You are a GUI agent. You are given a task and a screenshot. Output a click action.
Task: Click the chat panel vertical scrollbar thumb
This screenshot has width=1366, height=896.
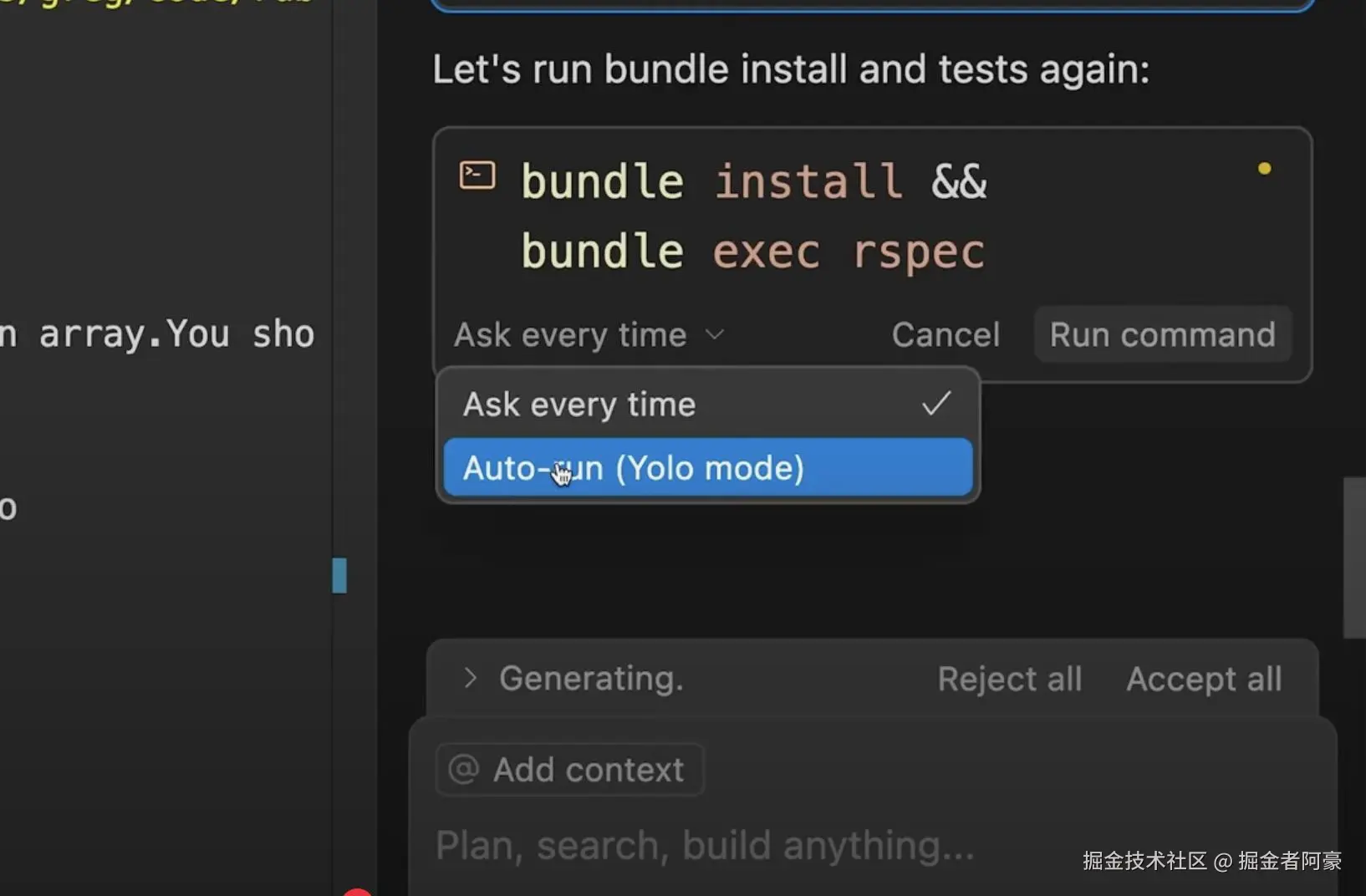click(x=1353, y=557)
